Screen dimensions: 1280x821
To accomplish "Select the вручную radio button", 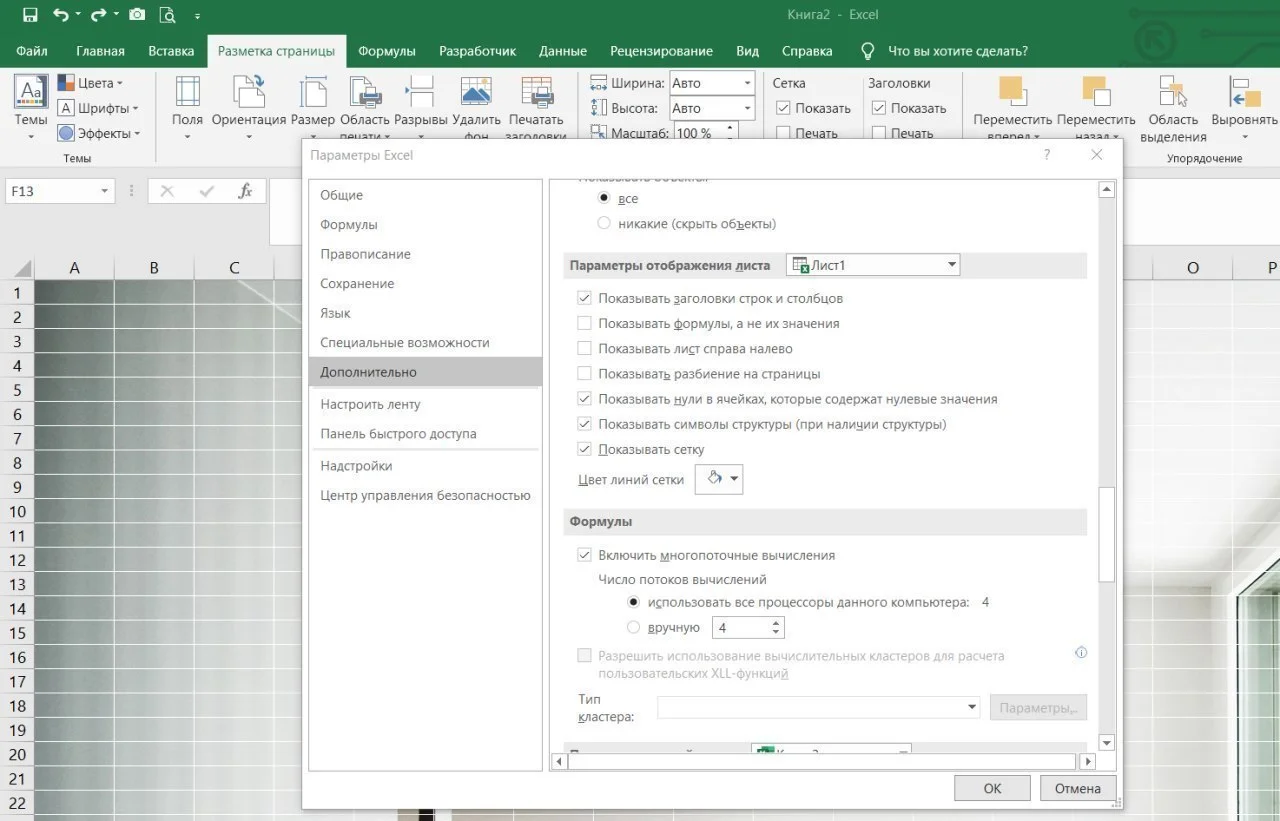I will [633, 628].
